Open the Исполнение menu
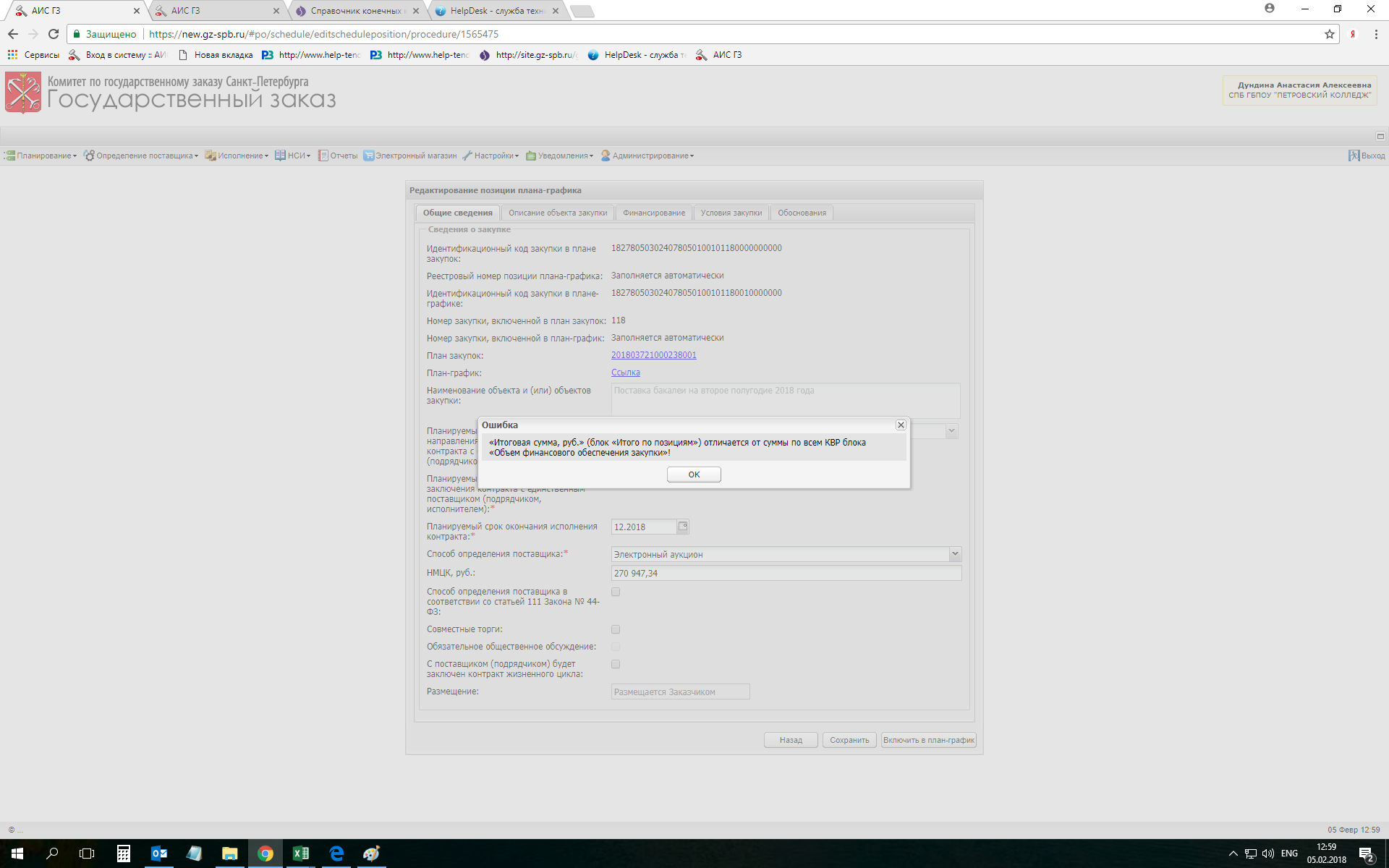 coord(237,156)
